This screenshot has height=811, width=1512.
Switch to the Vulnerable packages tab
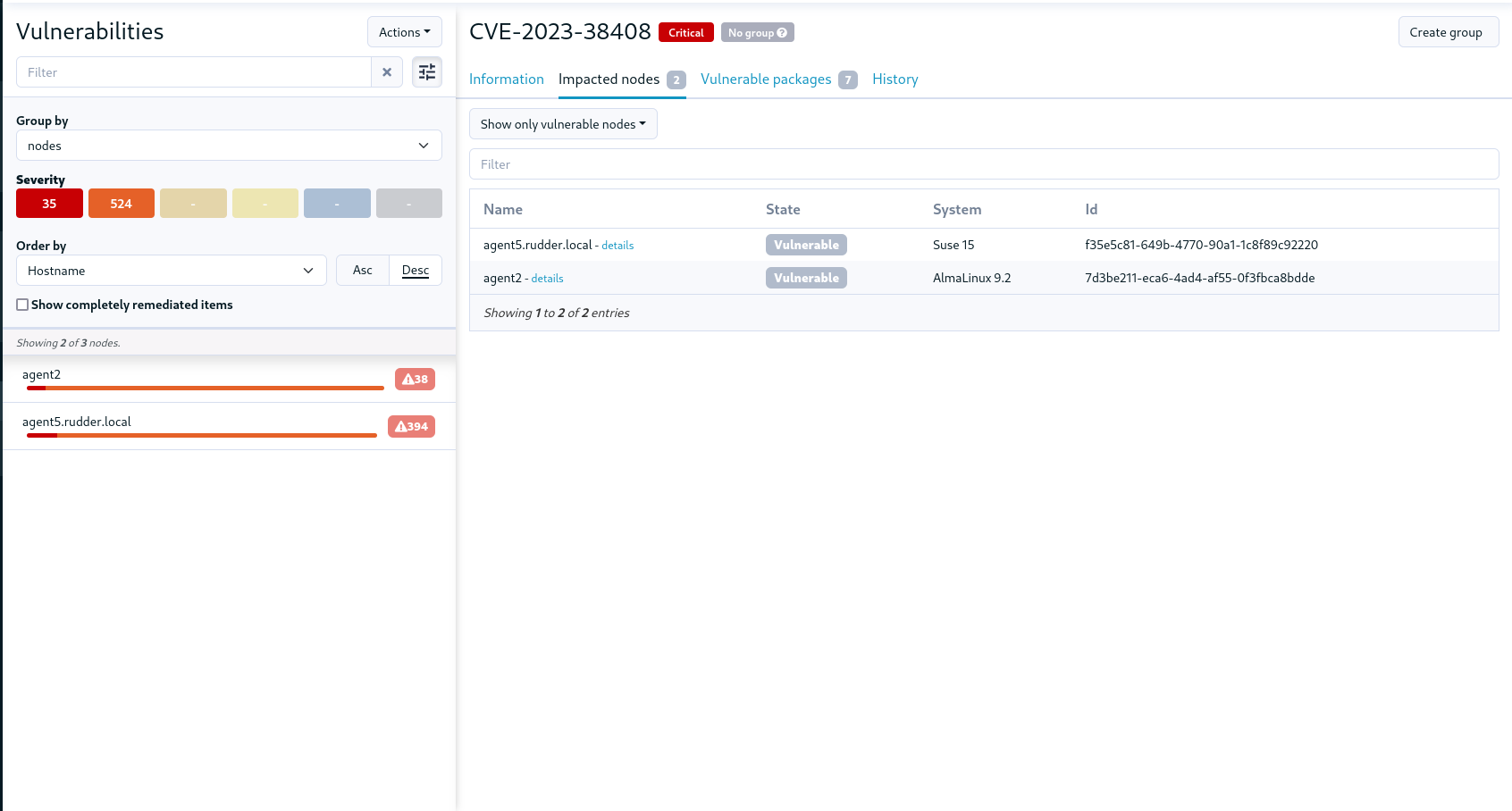765,79
